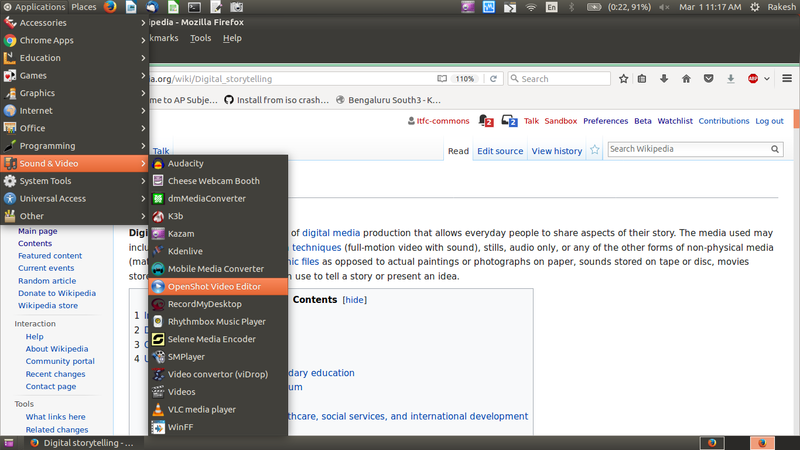The height and width of the screenshot is (450, 800).
Task: Open Firefox Tools menu
Action: tap(201, 38)
